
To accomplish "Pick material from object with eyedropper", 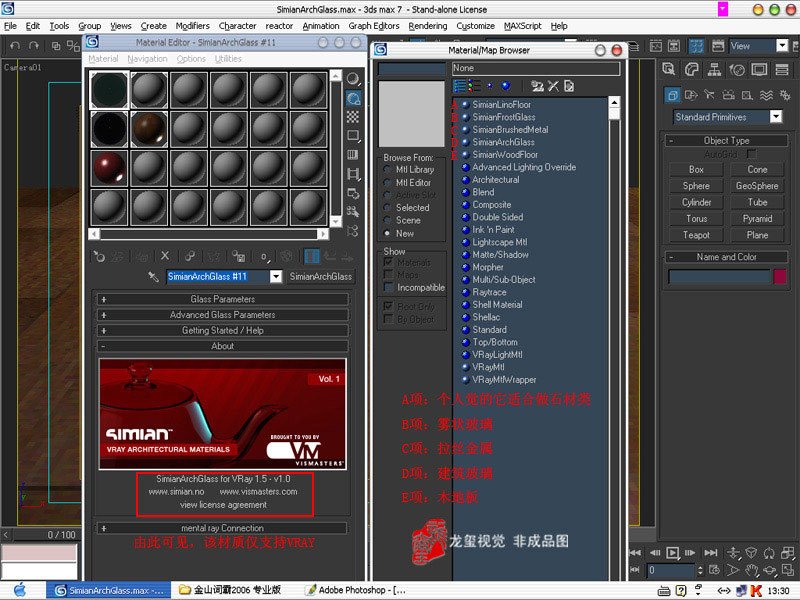I will pyautogui.click(x=153, y=277).
